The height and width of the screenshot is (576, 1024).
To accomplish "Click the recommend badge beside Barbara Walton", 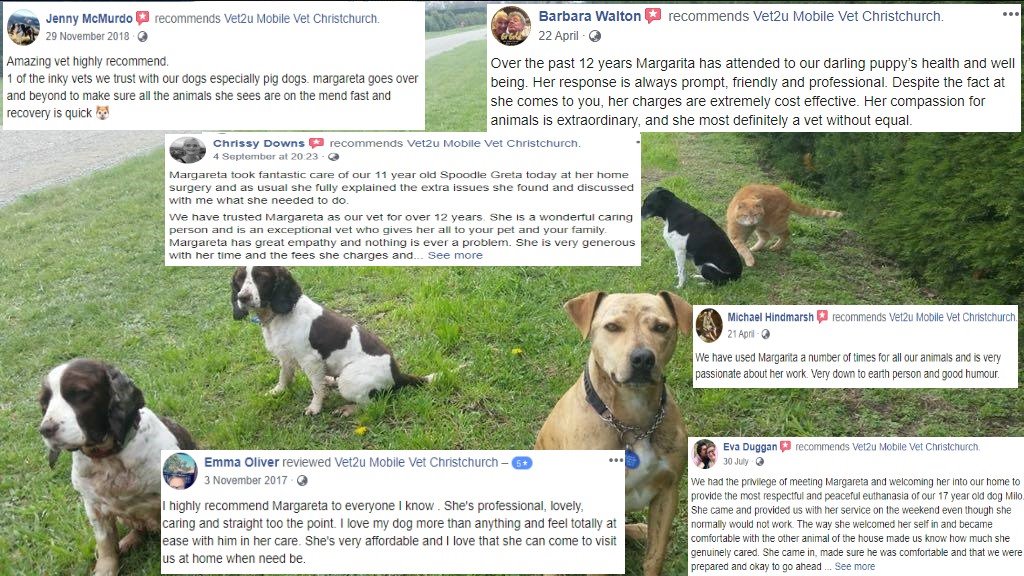I will [652, 16].
